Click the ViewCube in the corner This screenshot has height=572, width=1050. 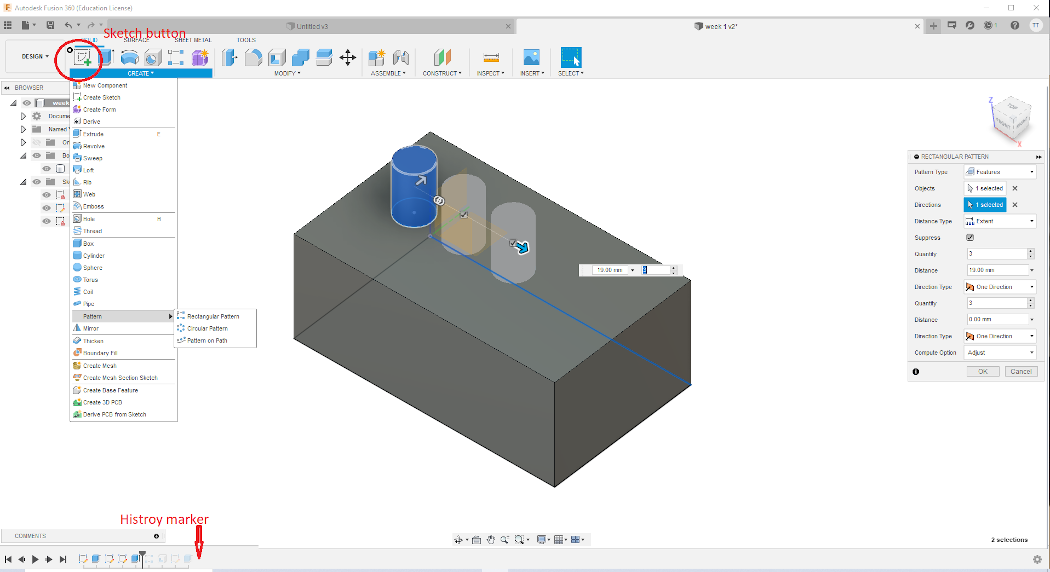pos(1010,119)
